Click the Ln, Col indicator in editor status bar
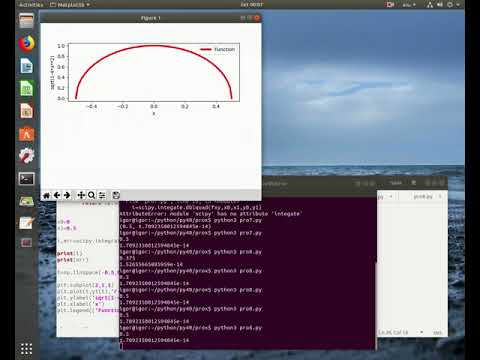 [x=393, y=332]
